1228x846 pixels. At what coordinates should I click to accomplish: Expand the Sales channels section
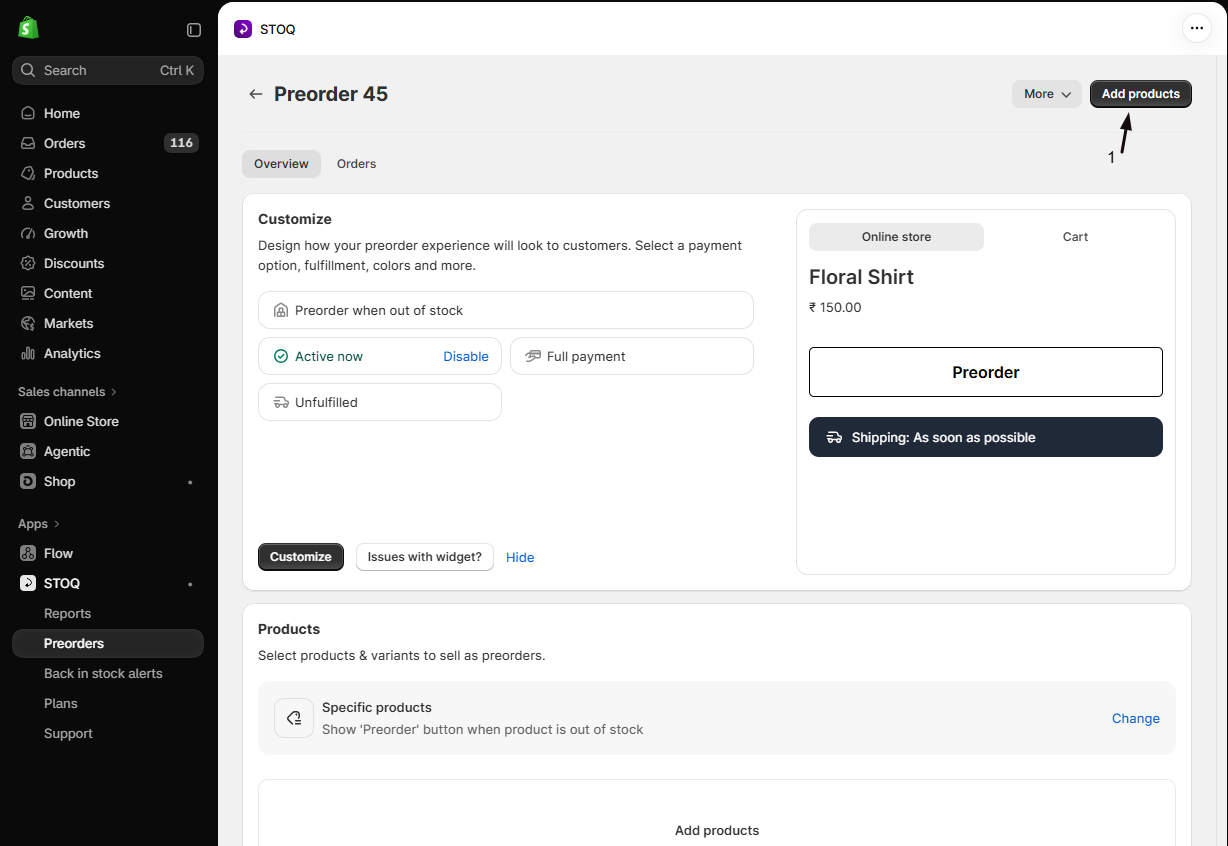[x=67, y=391]
